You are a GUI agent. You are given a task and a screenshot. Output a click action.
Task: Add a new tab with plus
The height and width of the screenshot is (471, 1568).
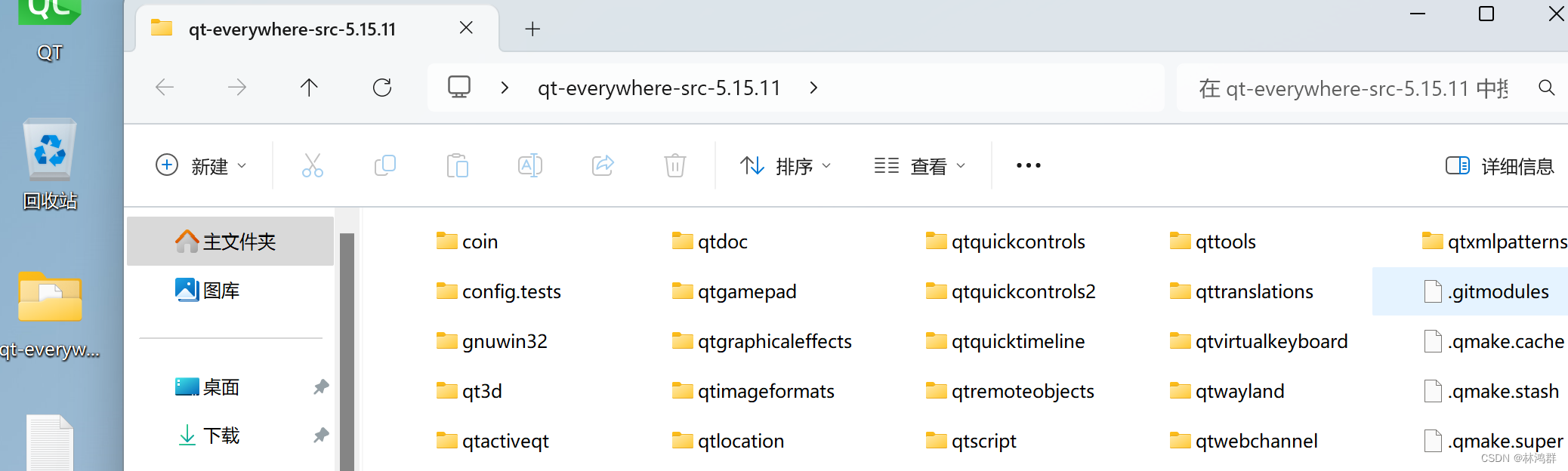pyautogui.click(x=532, y=29)
